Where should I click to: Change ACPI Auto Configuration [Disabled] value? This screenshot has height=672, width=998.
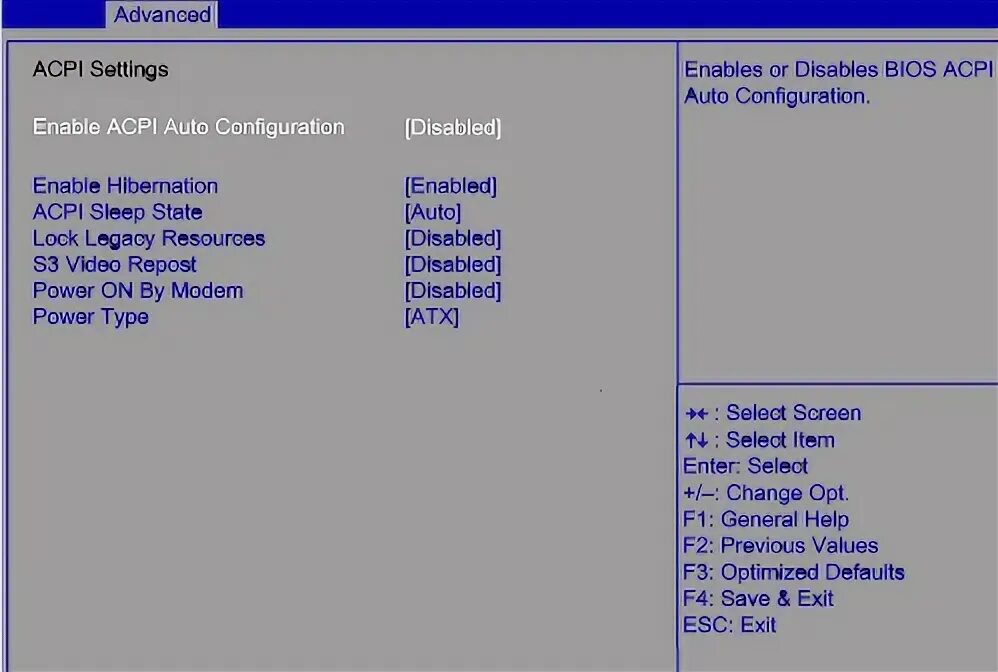[453, 127]
